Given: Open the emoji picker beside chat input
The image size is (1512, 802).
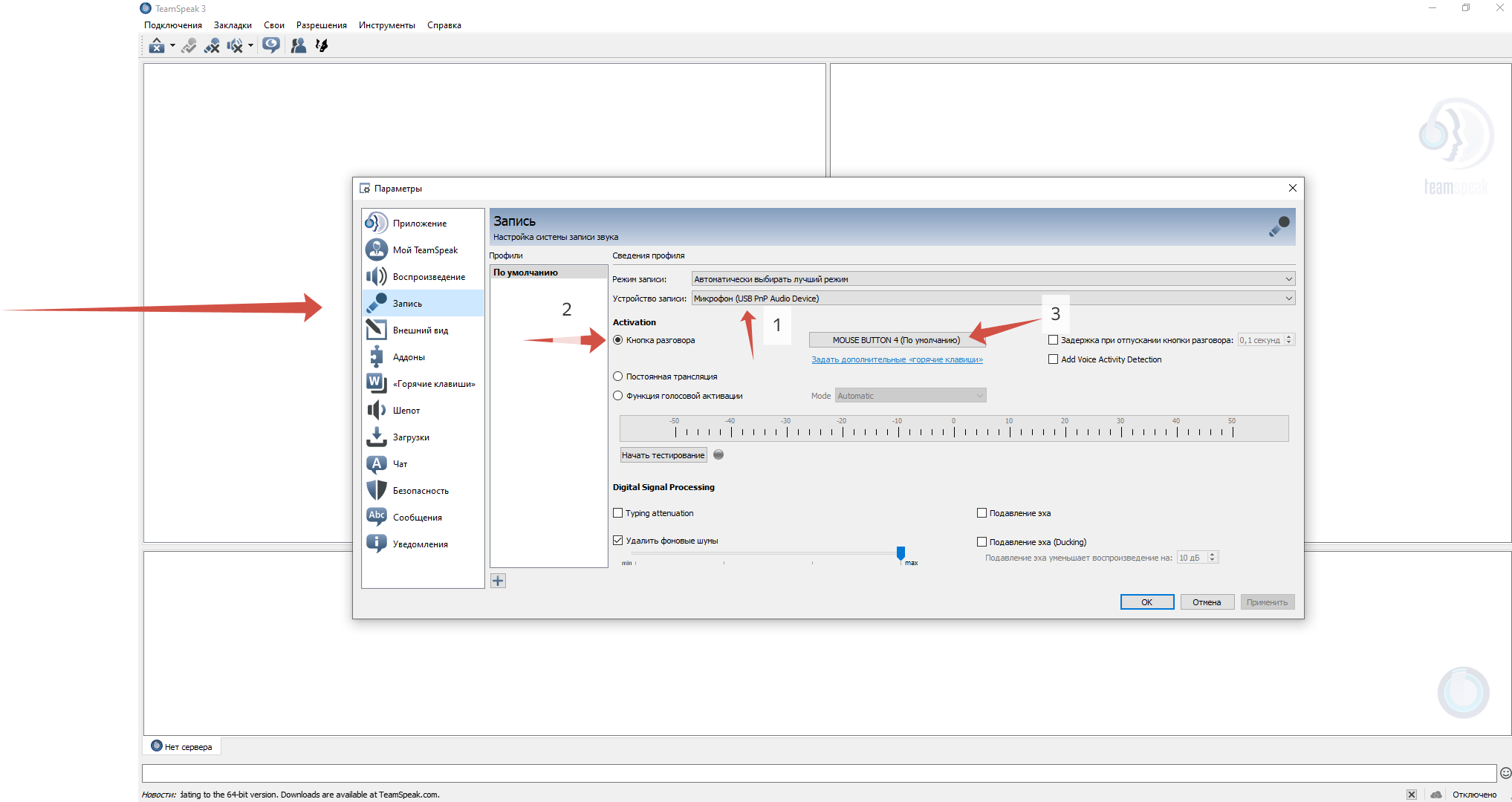Looking at the screenshot, I should point(1505,773).
